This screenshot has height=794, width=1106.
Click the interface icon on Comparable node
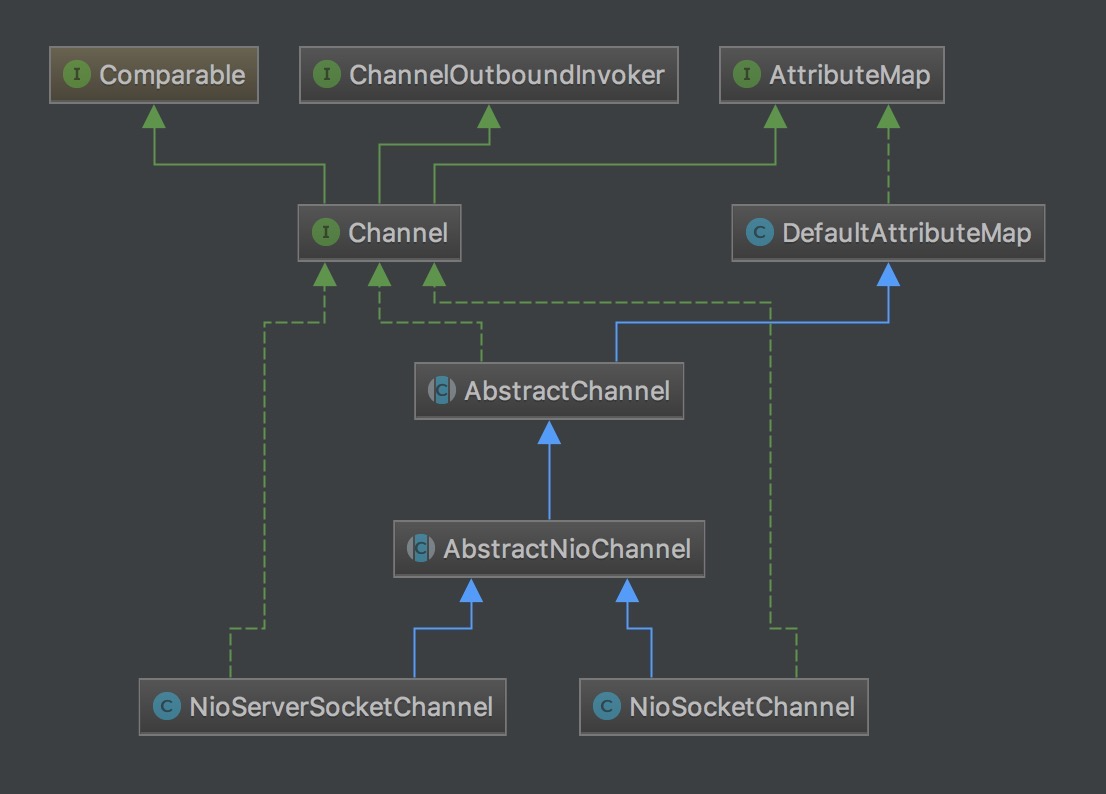[77, 74]
